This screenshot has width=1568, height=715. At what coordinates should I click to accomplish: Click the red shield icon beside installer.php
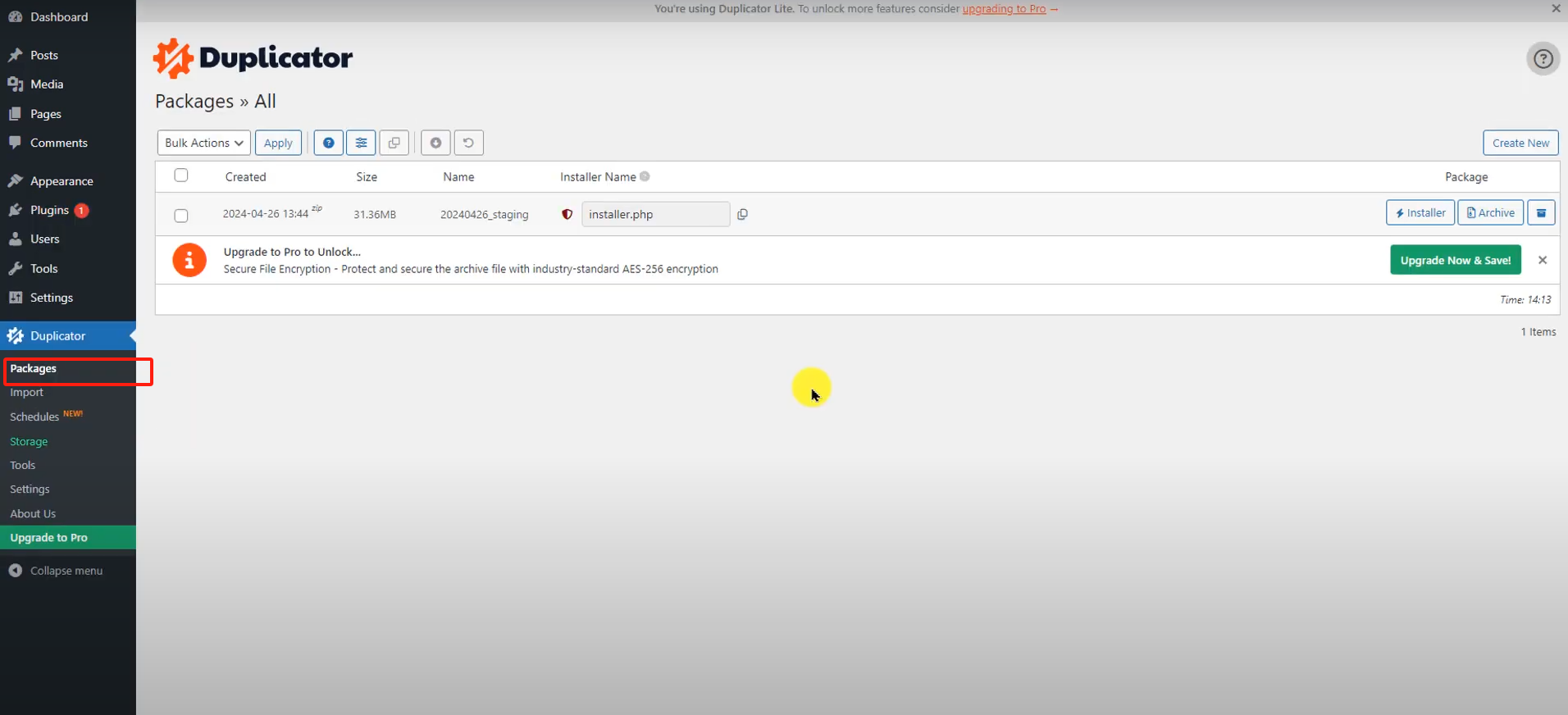coord(567,214)
